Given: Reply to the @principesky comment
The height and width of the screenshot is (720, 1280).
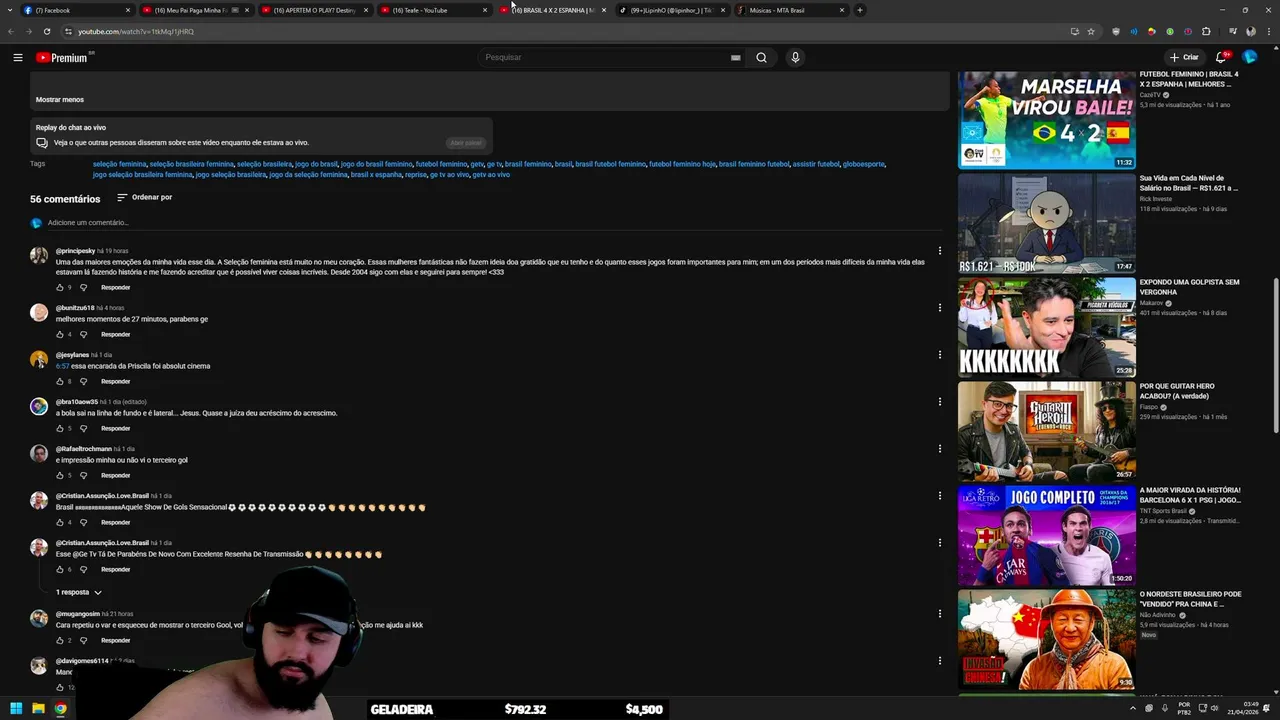Looking at the screenshot, I should pos(115,287).
